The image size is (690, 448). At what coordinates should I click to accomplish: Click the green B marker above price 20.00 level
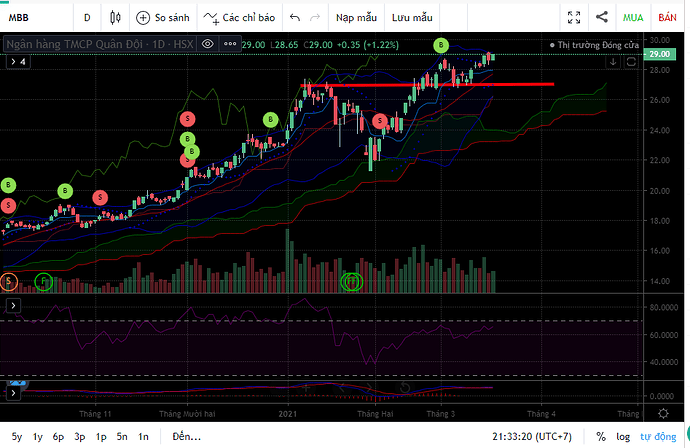click(65, 191)
